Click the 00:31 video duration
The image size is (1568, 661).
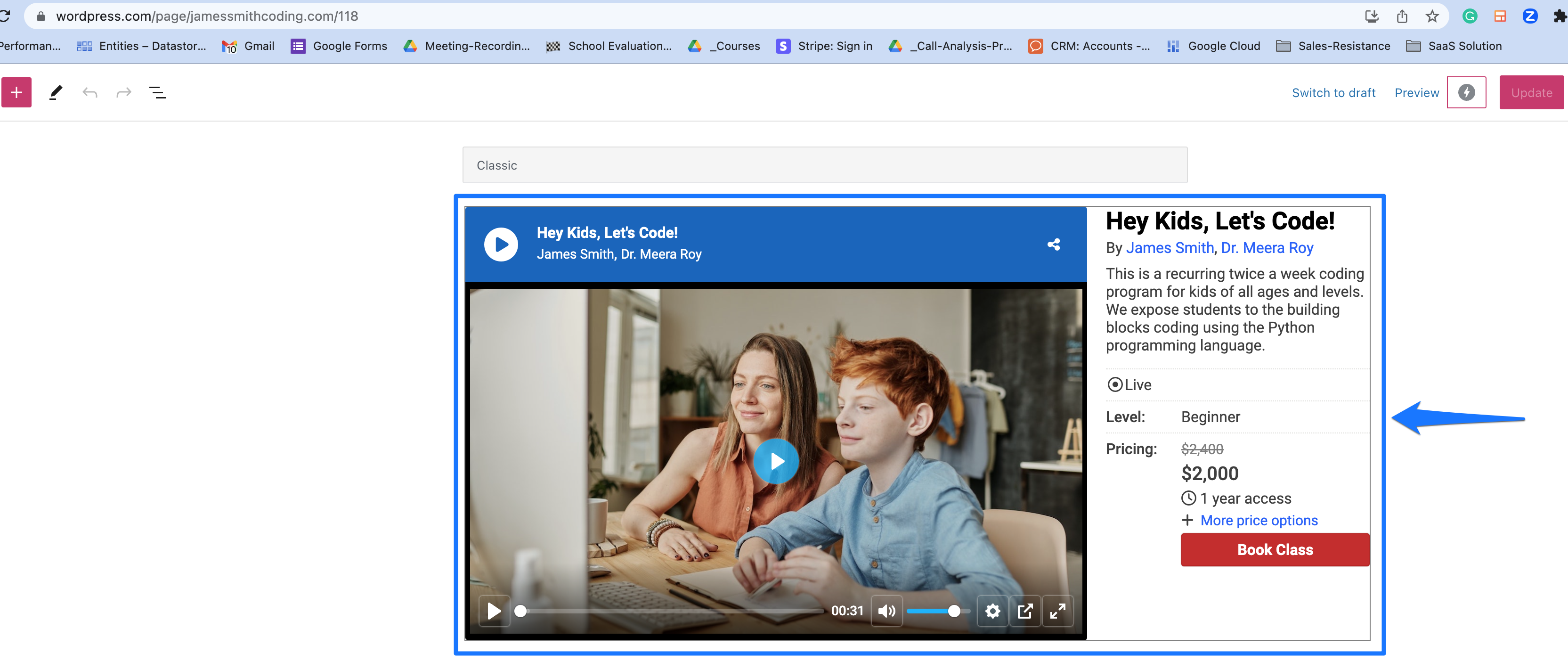tap(847, 611)
